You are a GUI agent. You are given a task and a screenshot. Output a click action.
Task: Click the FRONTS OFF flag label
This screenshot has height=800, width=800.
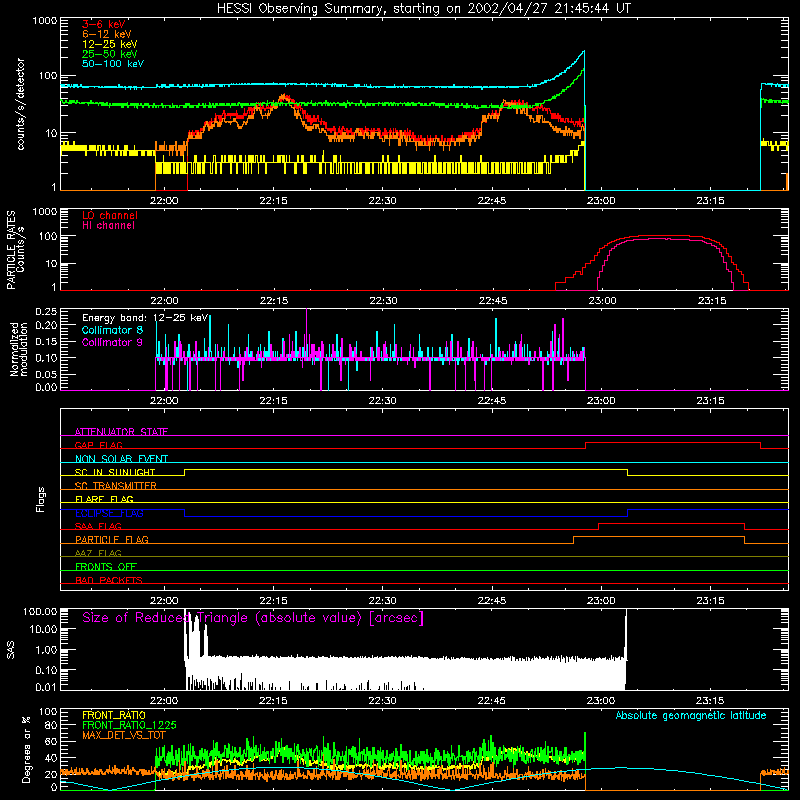point(106,566)
